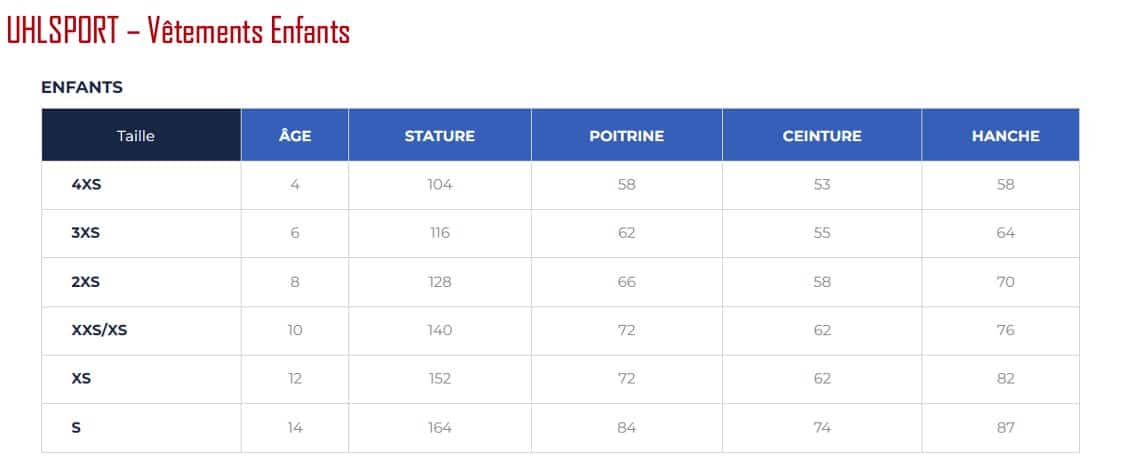Viewport: 1121px width, 471px height.
Task: Select the CEINTURE column header
Action: pos(822,136)
